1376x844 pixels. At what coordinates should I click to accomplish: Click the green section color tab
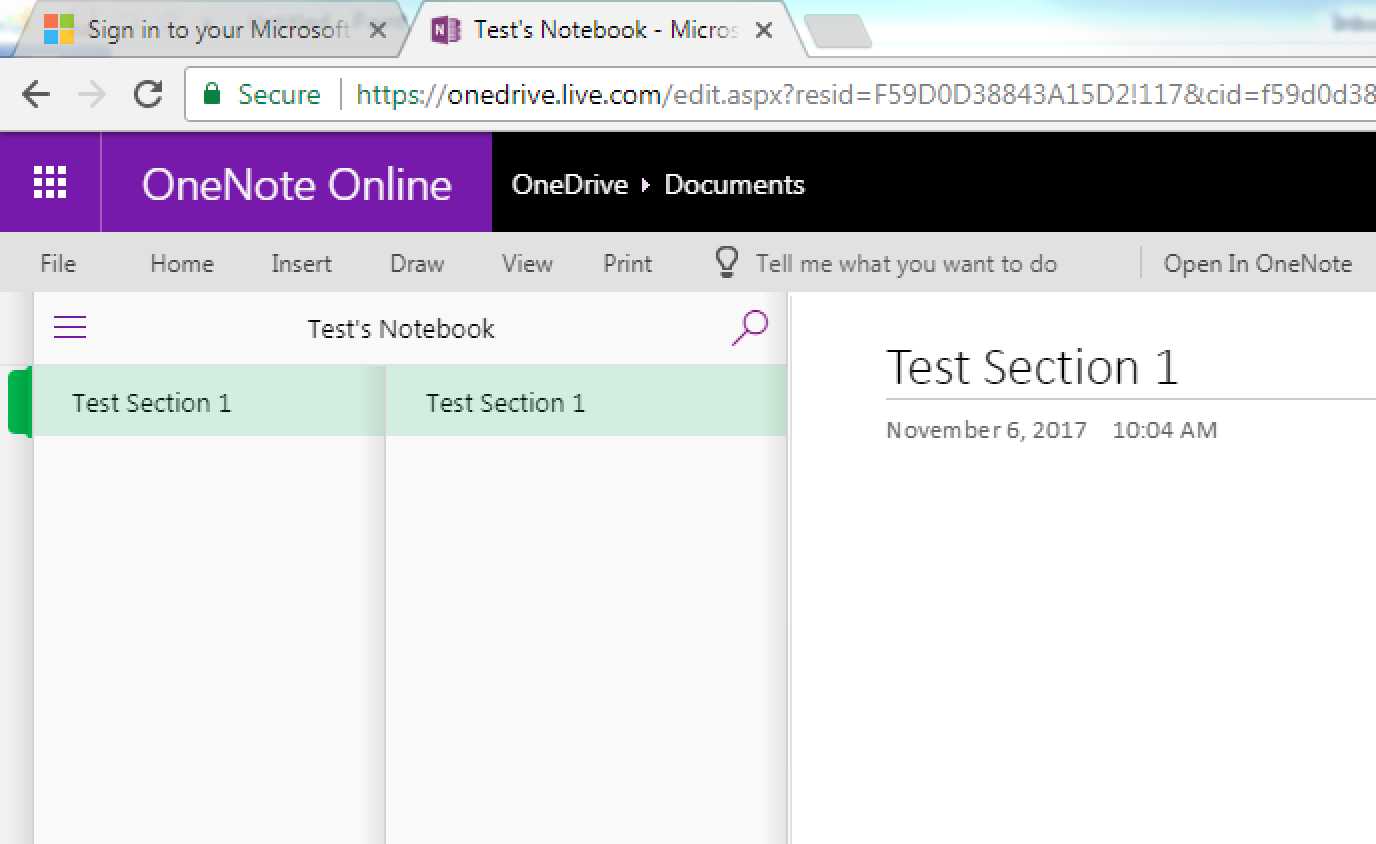[20, 401]
